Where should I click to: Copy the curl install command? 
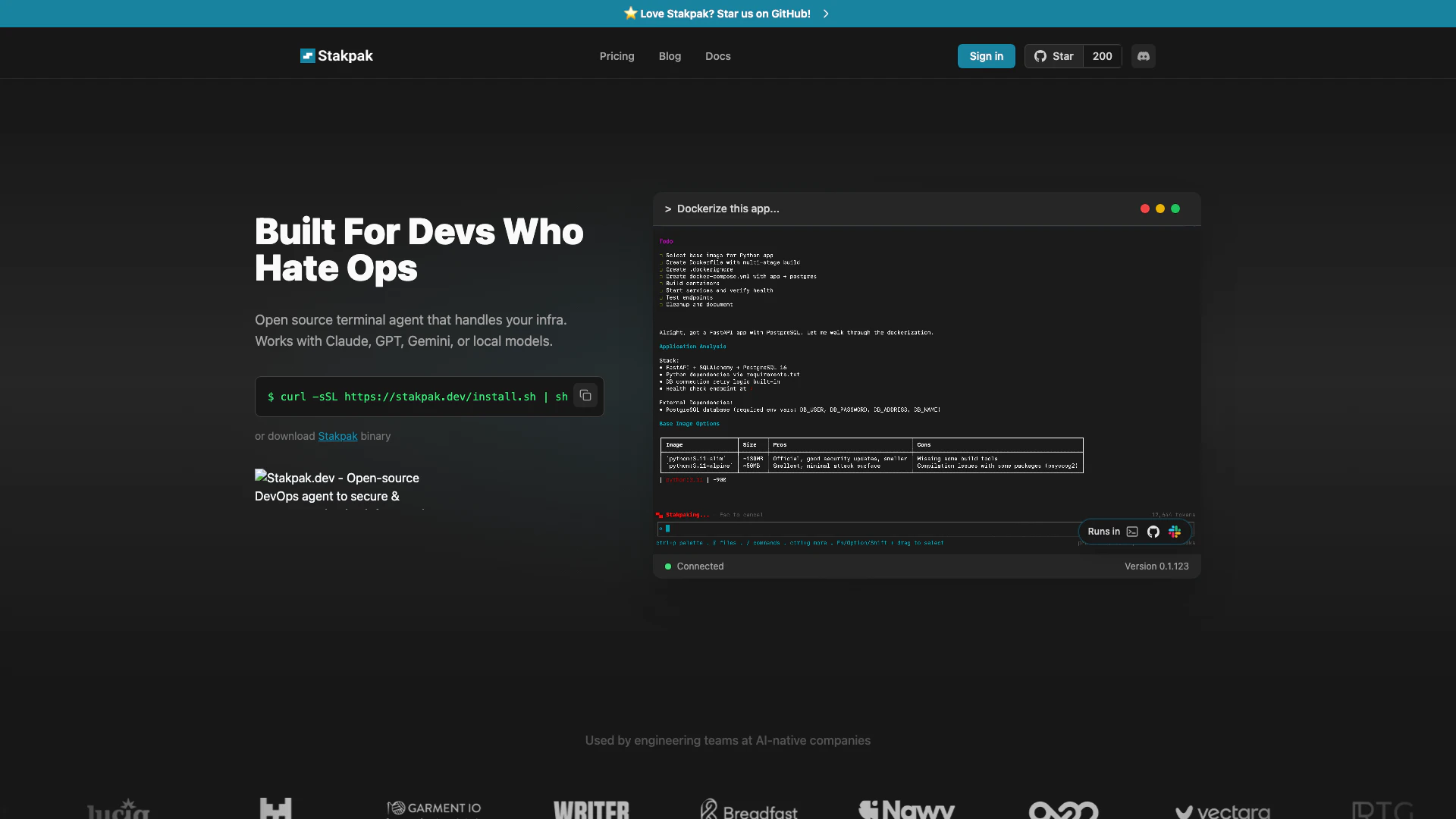pos(585,396)
